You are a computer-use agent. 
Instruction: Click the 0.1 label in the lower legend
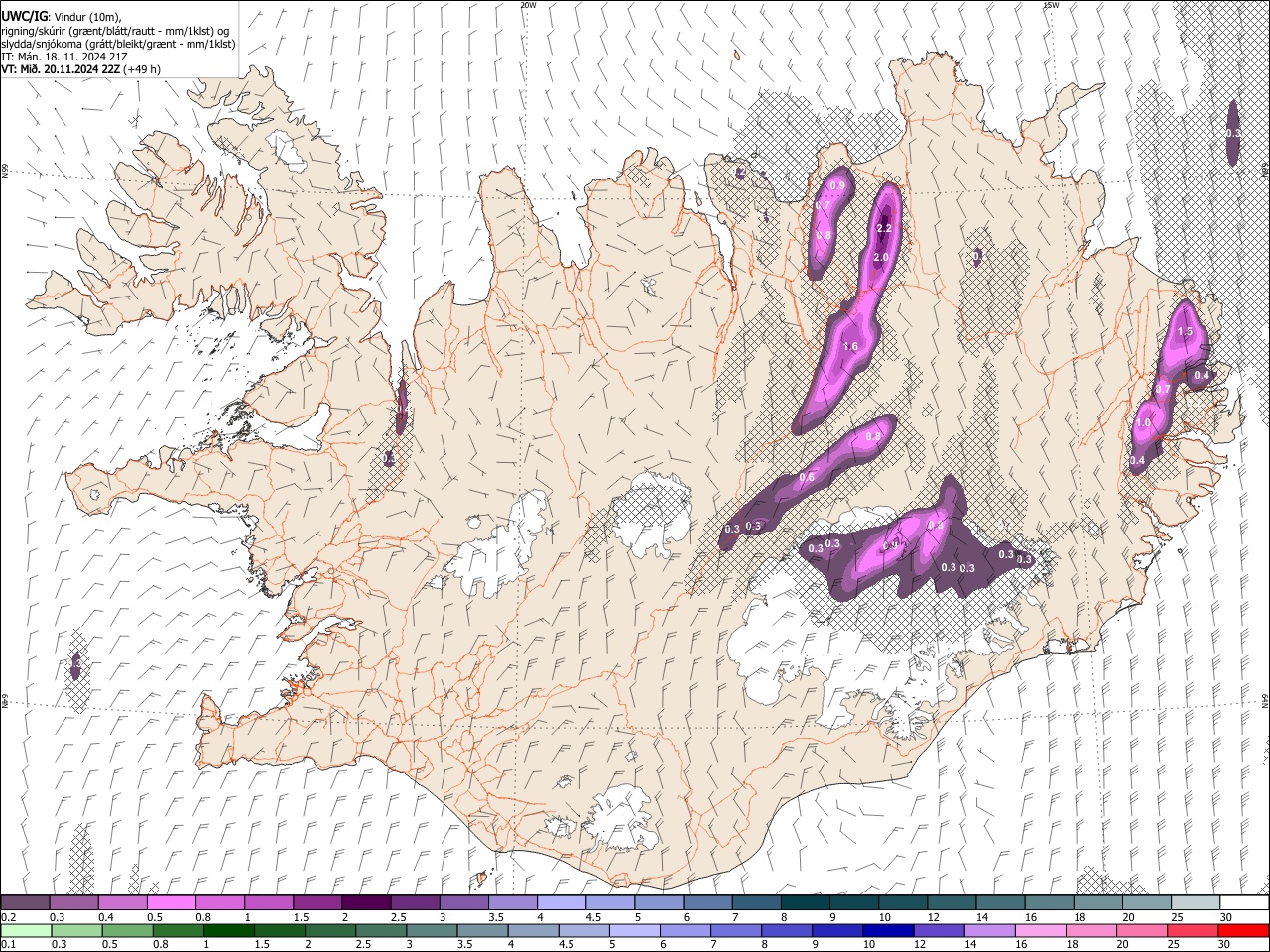[x=8, y=945]
